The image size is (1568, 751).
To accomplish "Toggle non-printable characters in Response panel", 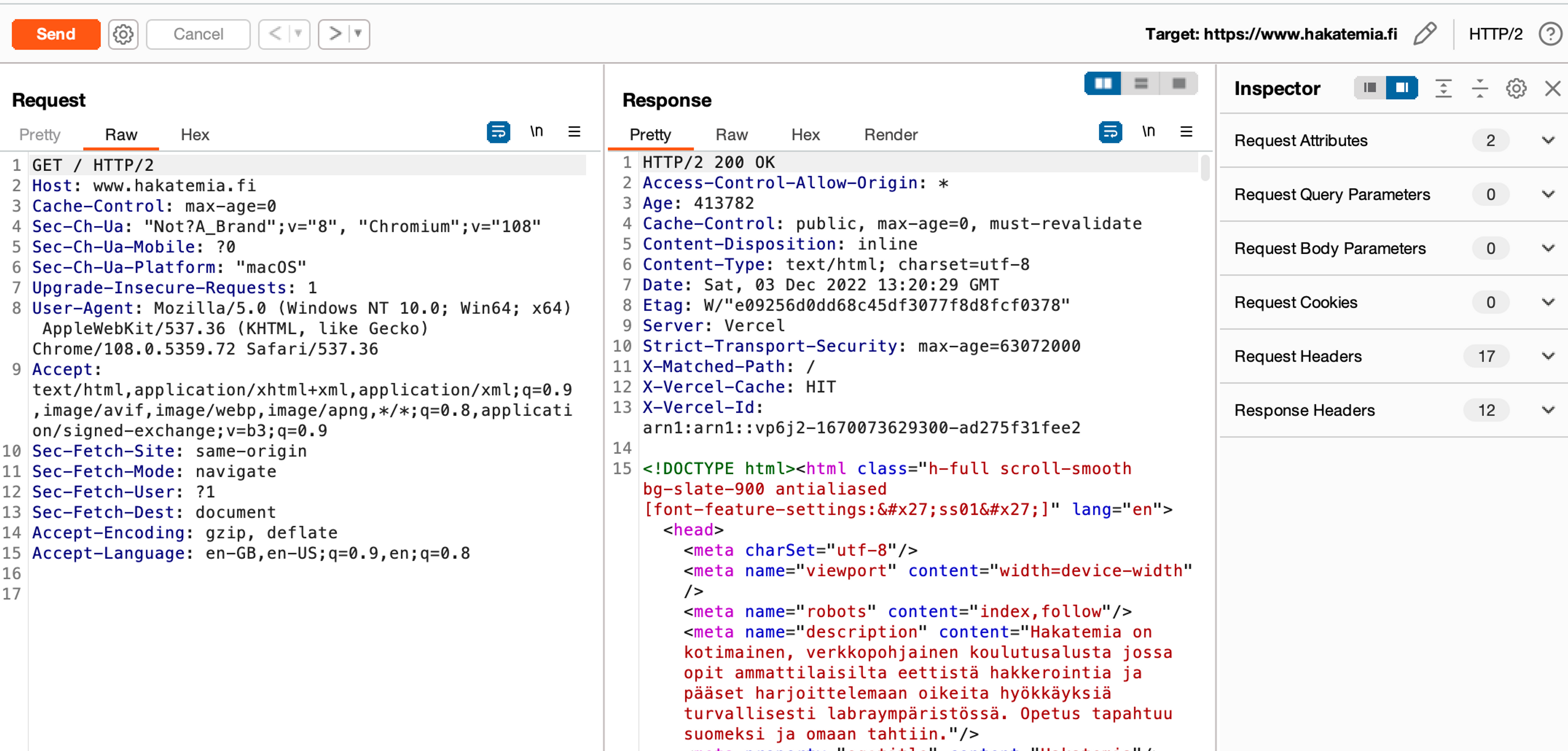I will 1148,132.
